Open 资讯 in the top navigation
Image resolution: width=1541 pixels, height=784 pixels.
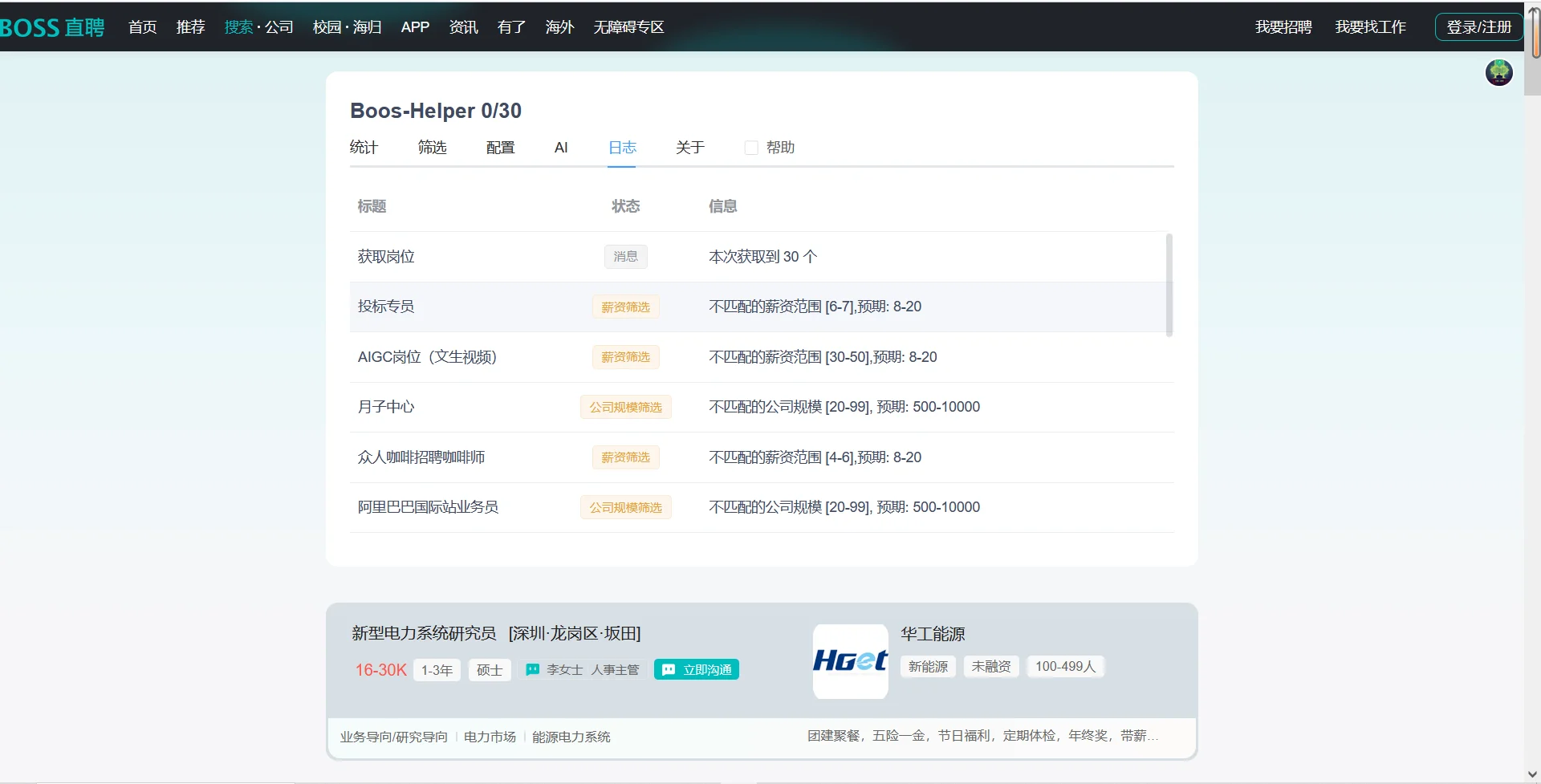coord(463,27)
